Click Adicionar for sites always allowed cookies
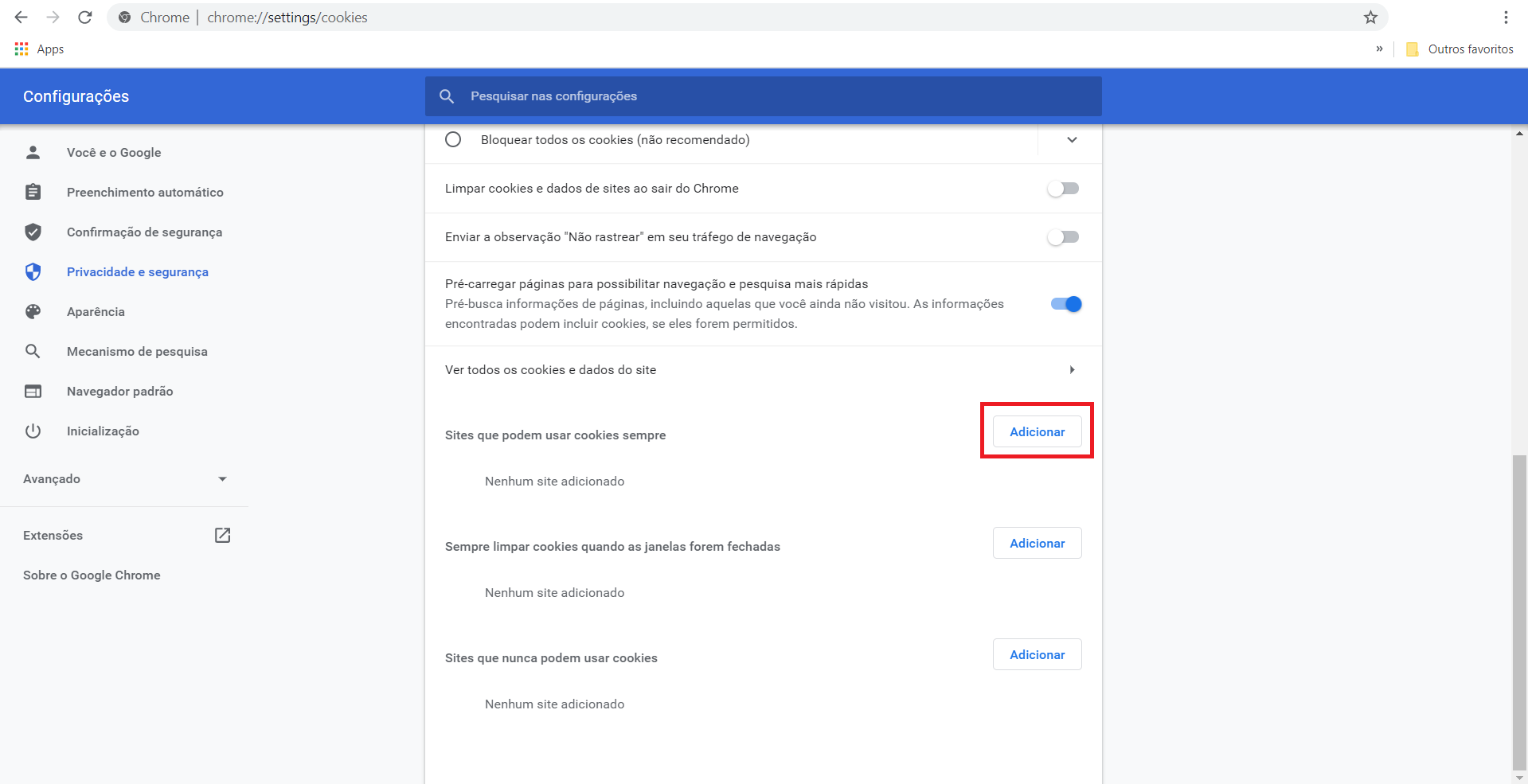Viewport: 1528px width, 784px height. (x=1037, y=432)
